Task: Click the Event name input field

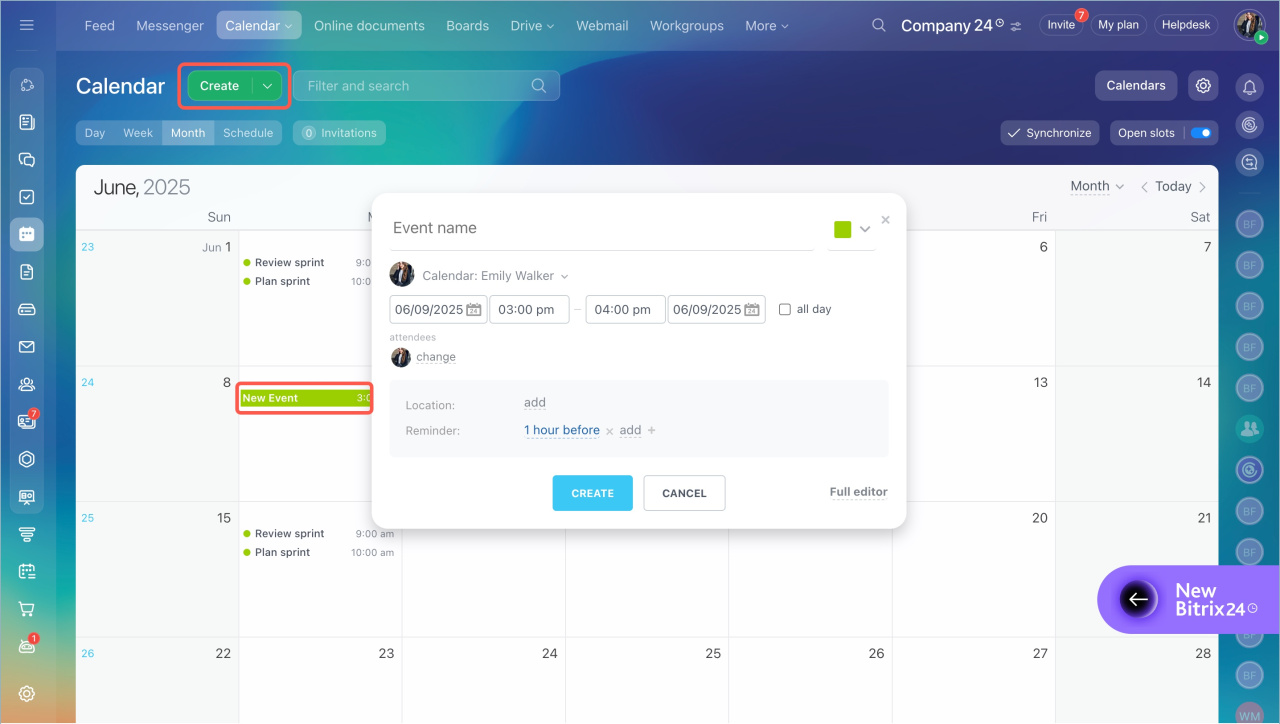Action: [x=601, y=229]
